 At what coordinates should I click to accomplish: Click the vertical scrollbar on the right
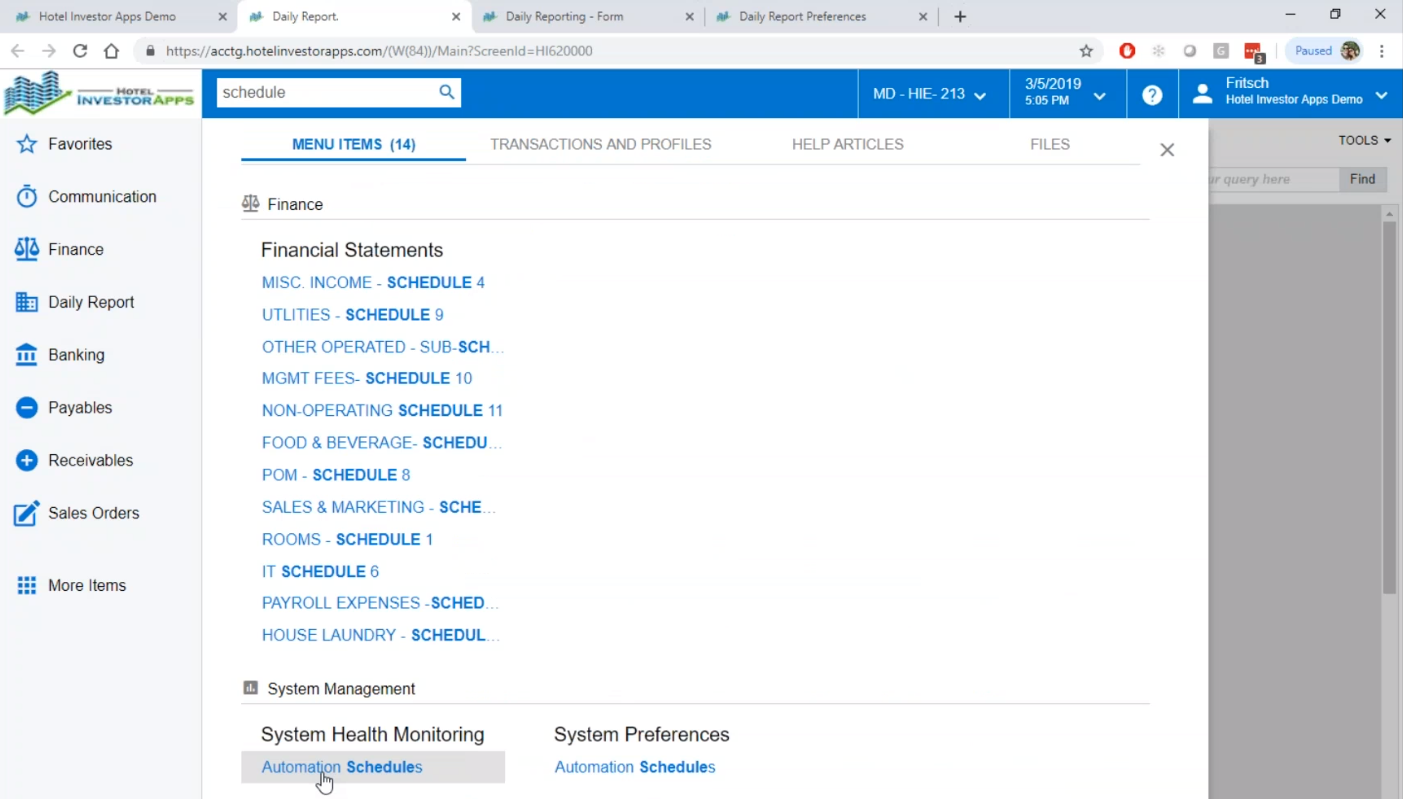click(1389, 407)
